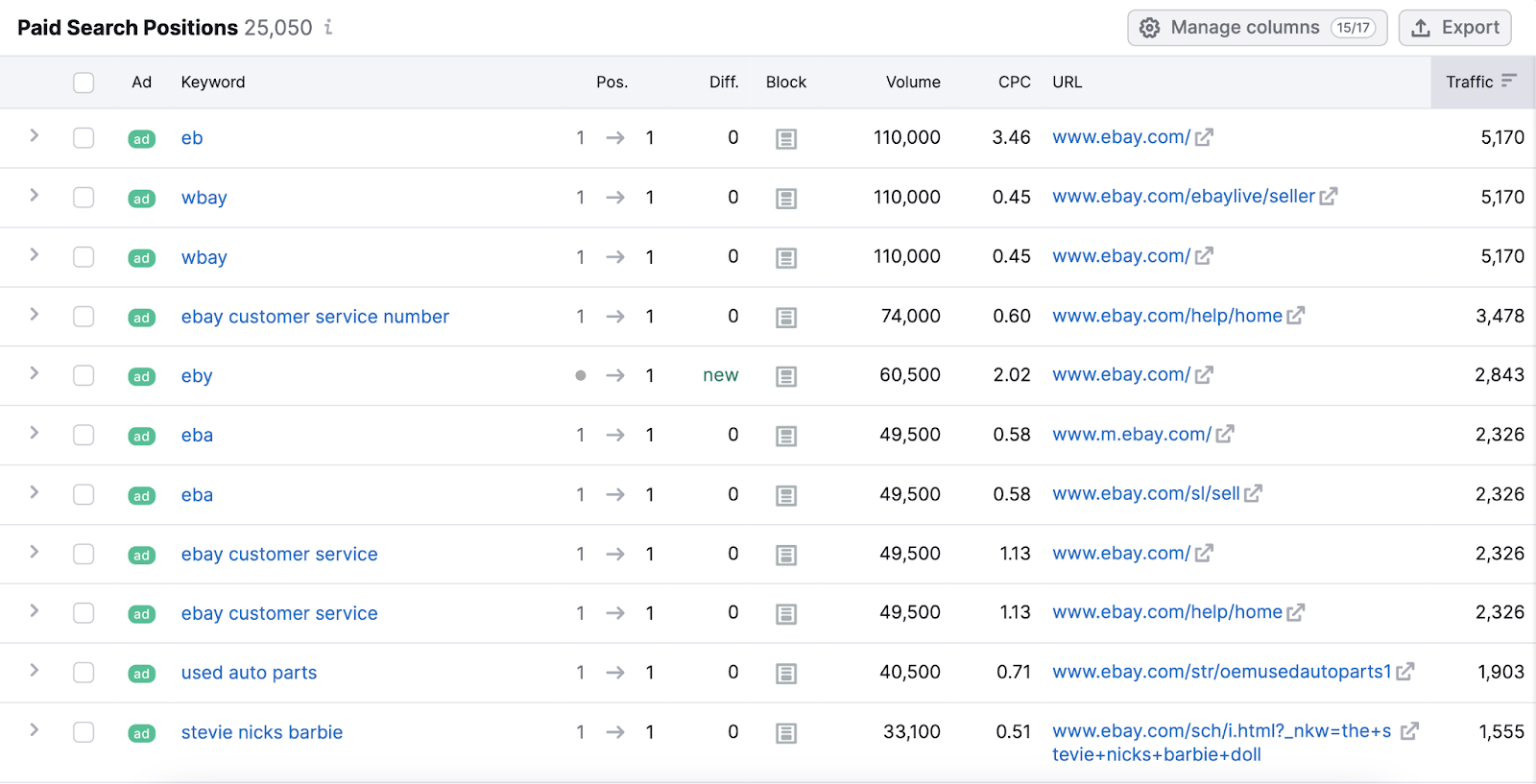The image size is (1536, 784).
Task: Open URL www.m.ebay.com/
Action: click(1132, 435)
